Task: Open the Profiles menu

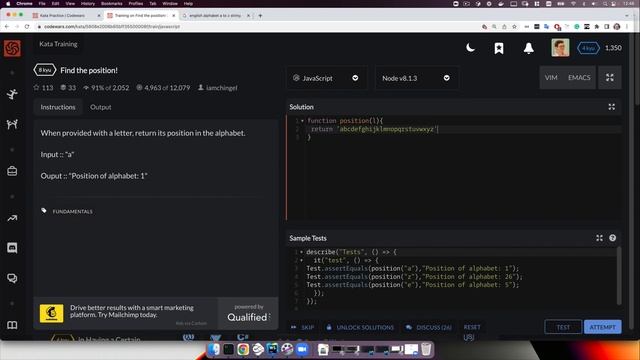Action: click(136, 3)
